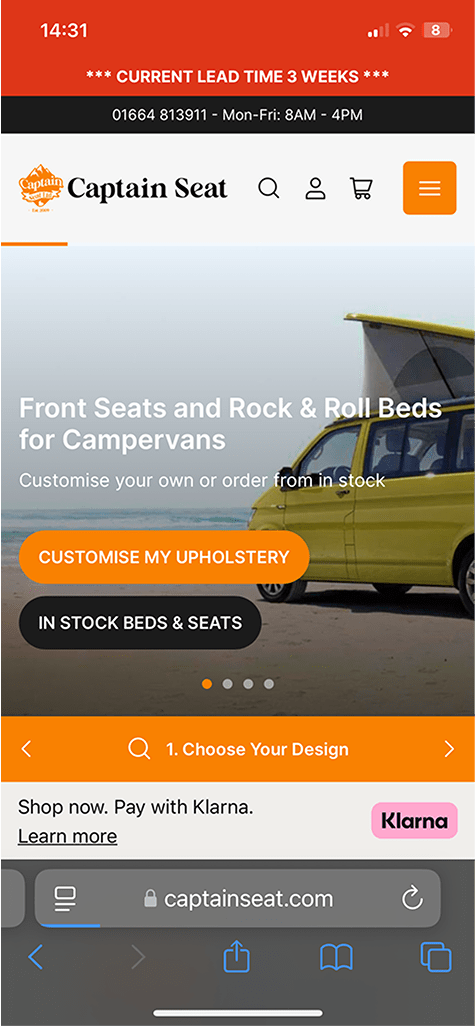Open the user account icon
Image resolution: width=475 pixels, height=1026 pixels.
315,188
